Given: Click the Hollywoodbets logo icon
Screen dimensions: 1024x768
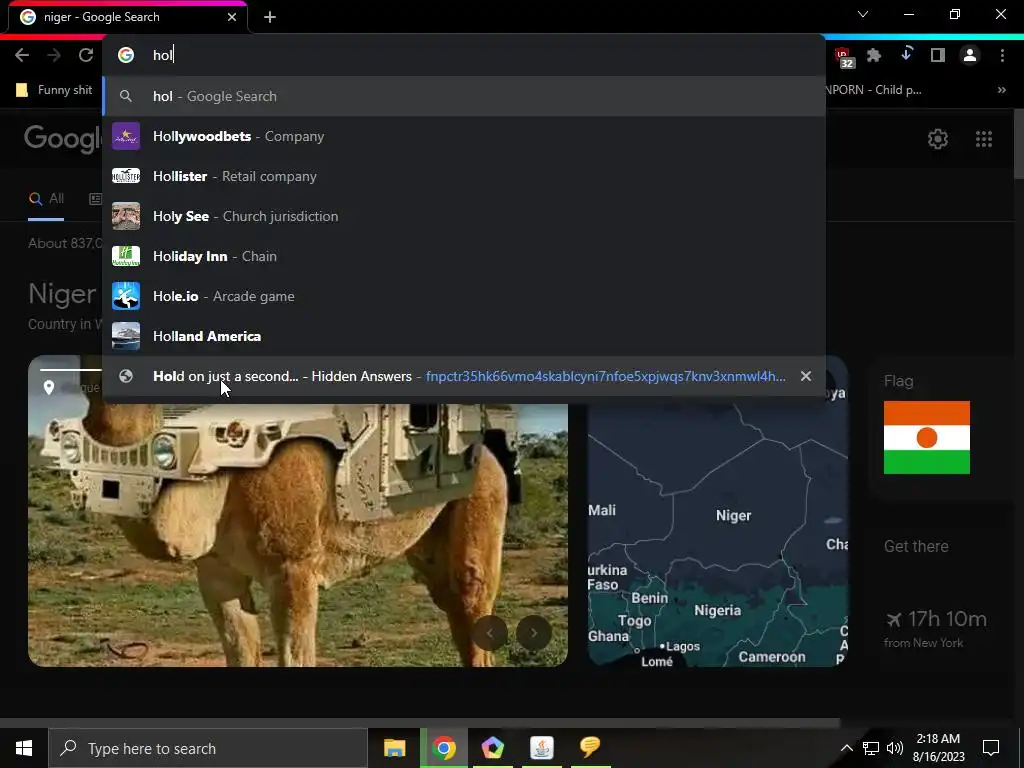Looking at the screenshot, I should tap(126, 136).
